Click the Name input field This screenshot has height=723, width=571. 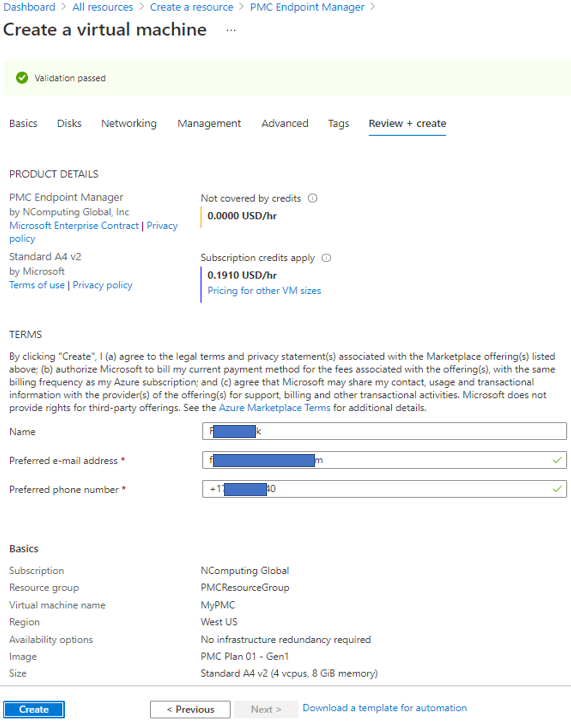point(384,431)
